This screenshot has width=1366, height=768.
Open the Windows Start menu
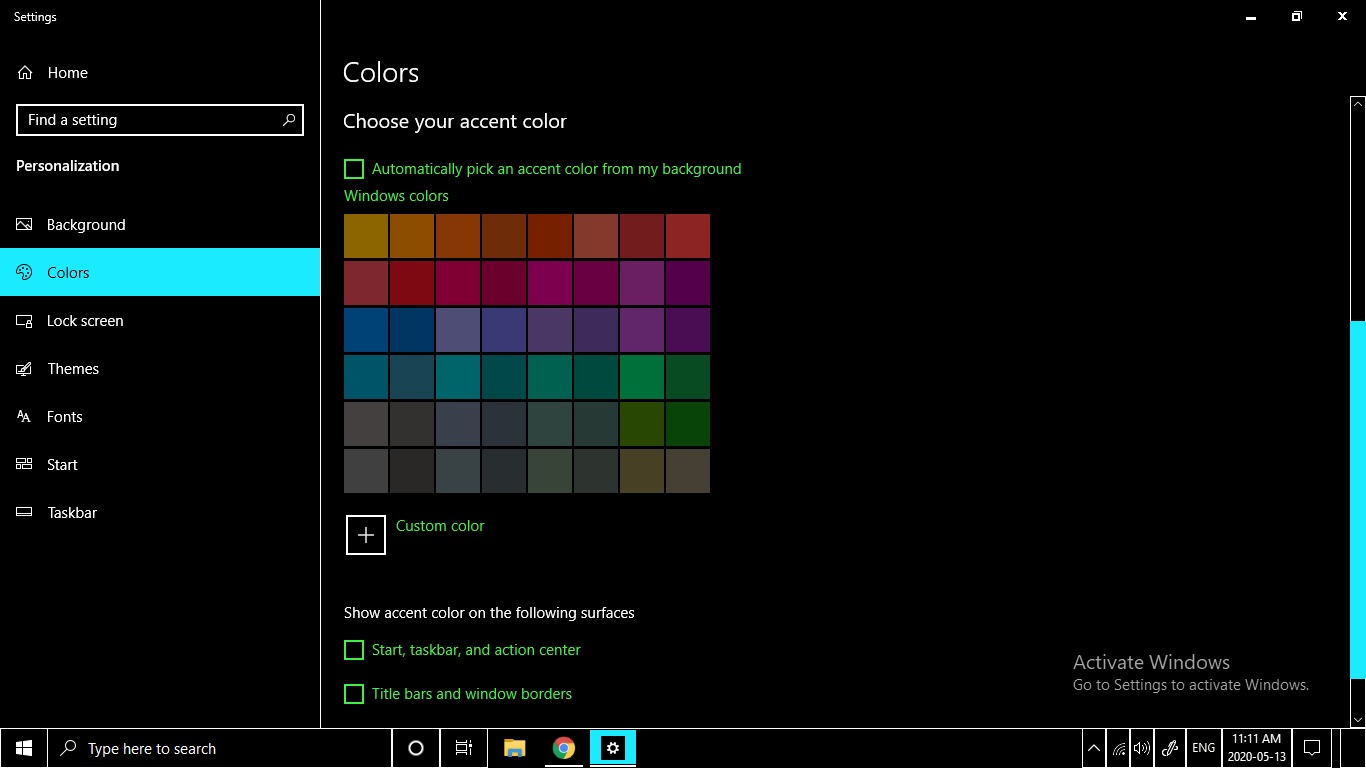point(24,748)
